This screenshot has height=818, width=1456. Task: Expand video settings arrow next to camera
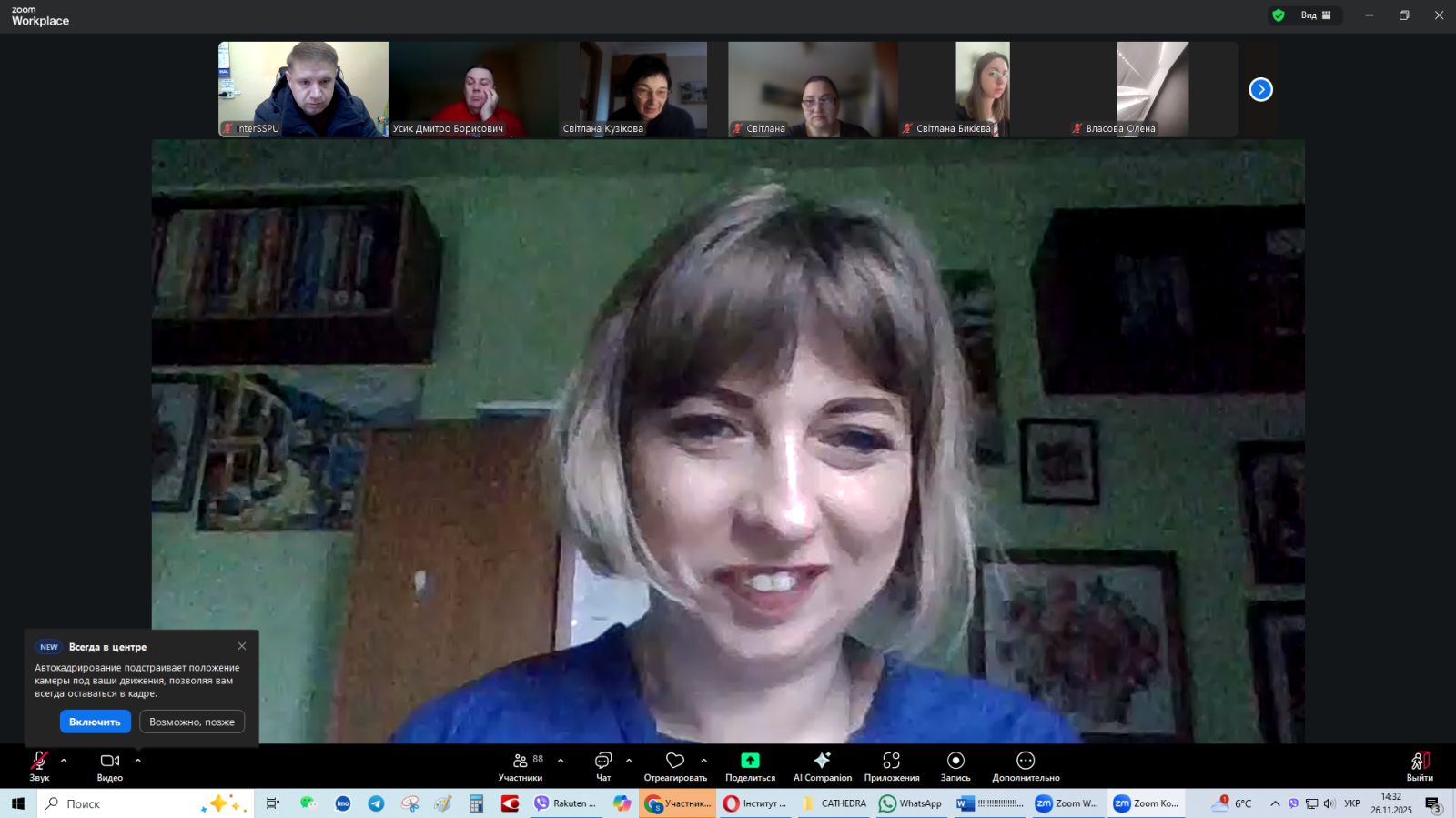tap(138, 761)
